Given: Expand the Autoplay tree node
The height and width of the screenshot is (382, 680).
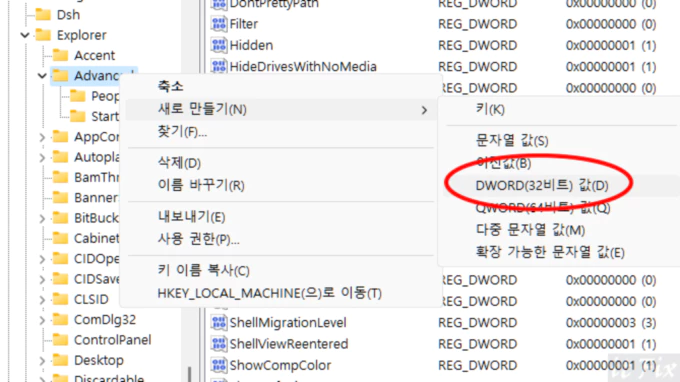Looking at the screenshot, I should pos(42,157).
